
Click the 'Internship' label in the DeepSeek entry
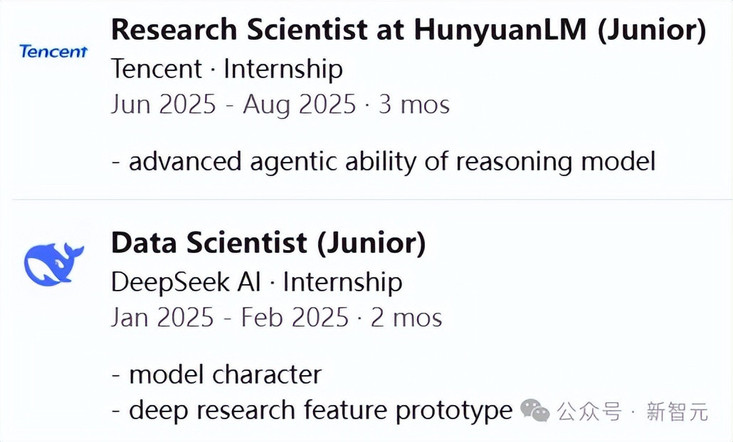(x=343, y=283)
